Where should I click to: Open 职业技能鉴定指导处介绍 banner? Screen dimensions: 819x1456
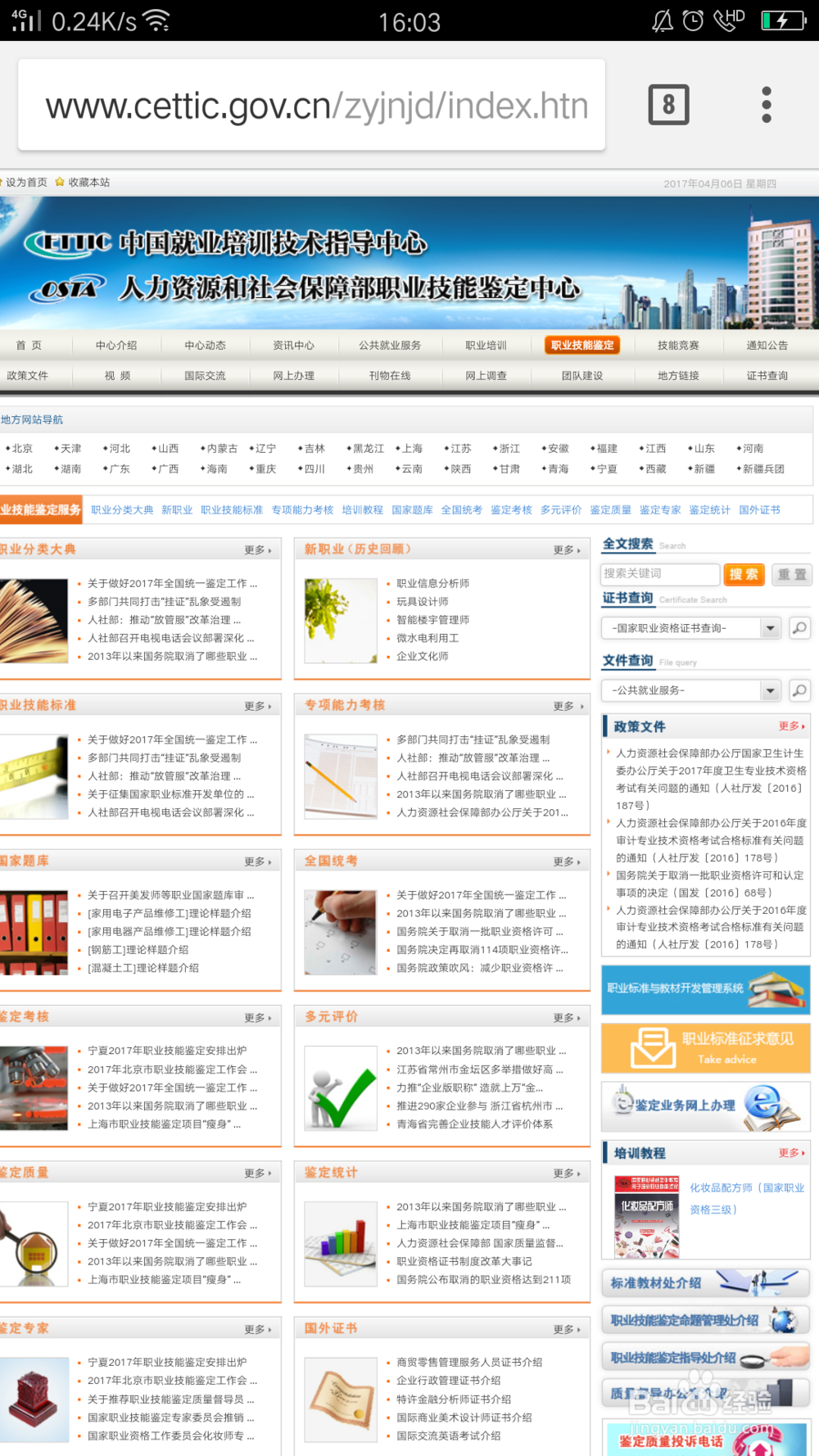point(706,1357)
